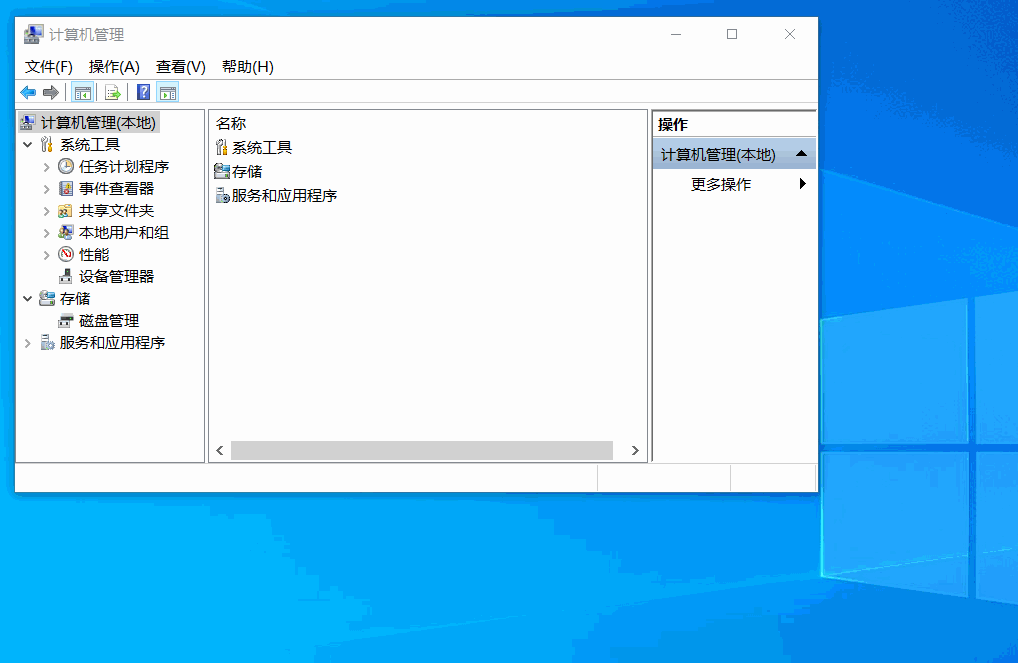Select 设备管理器 label in the tree
Screen dimensions: 1018x663
[x=116, y=277]
